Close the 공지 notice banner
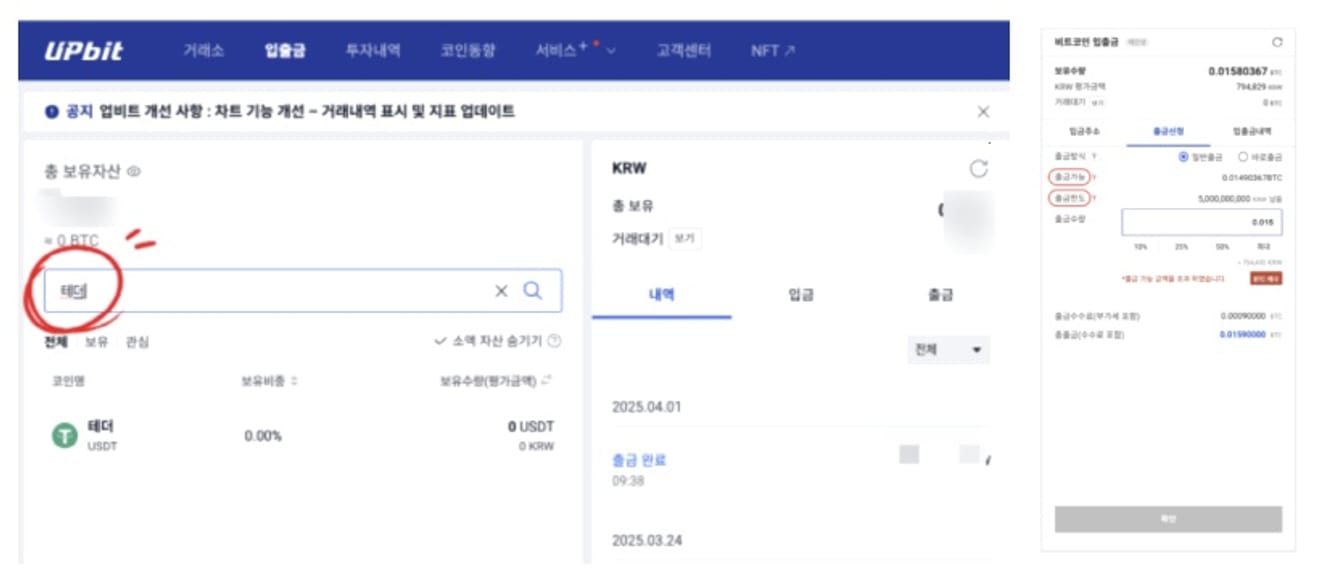The image size is (1320, 580). [x=983, y=112]
